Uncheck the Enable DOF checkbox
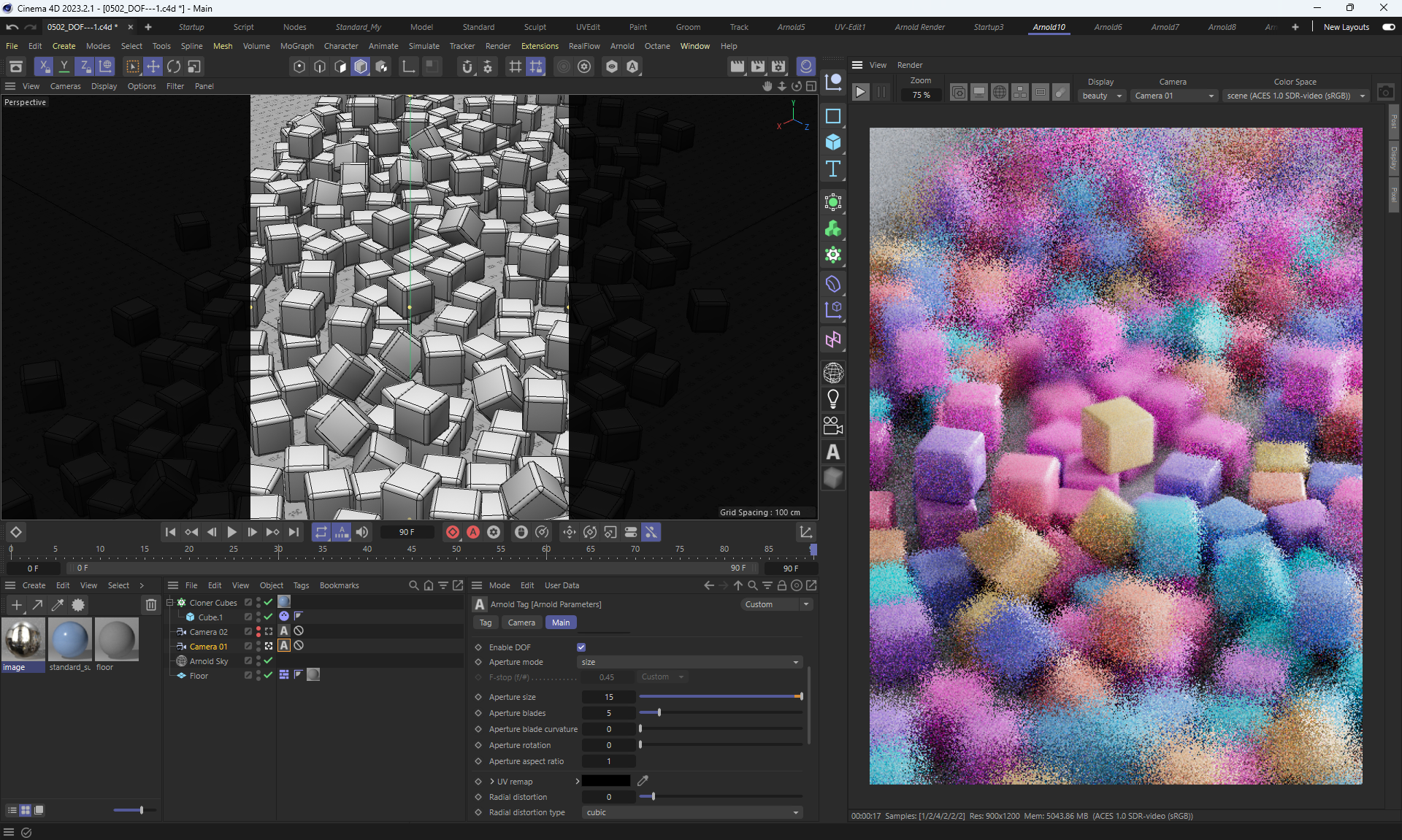Viewport: 1402px width, 840px height. 581,647
